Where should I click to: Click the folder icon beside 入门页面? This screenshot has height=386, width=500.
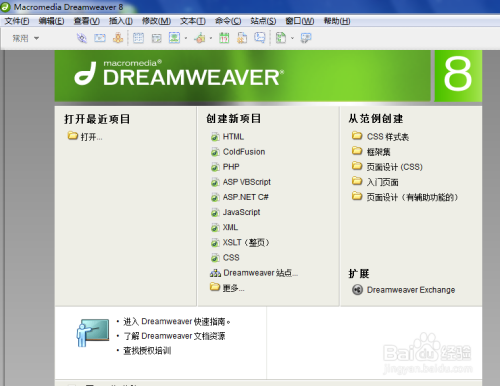(357, 181)
